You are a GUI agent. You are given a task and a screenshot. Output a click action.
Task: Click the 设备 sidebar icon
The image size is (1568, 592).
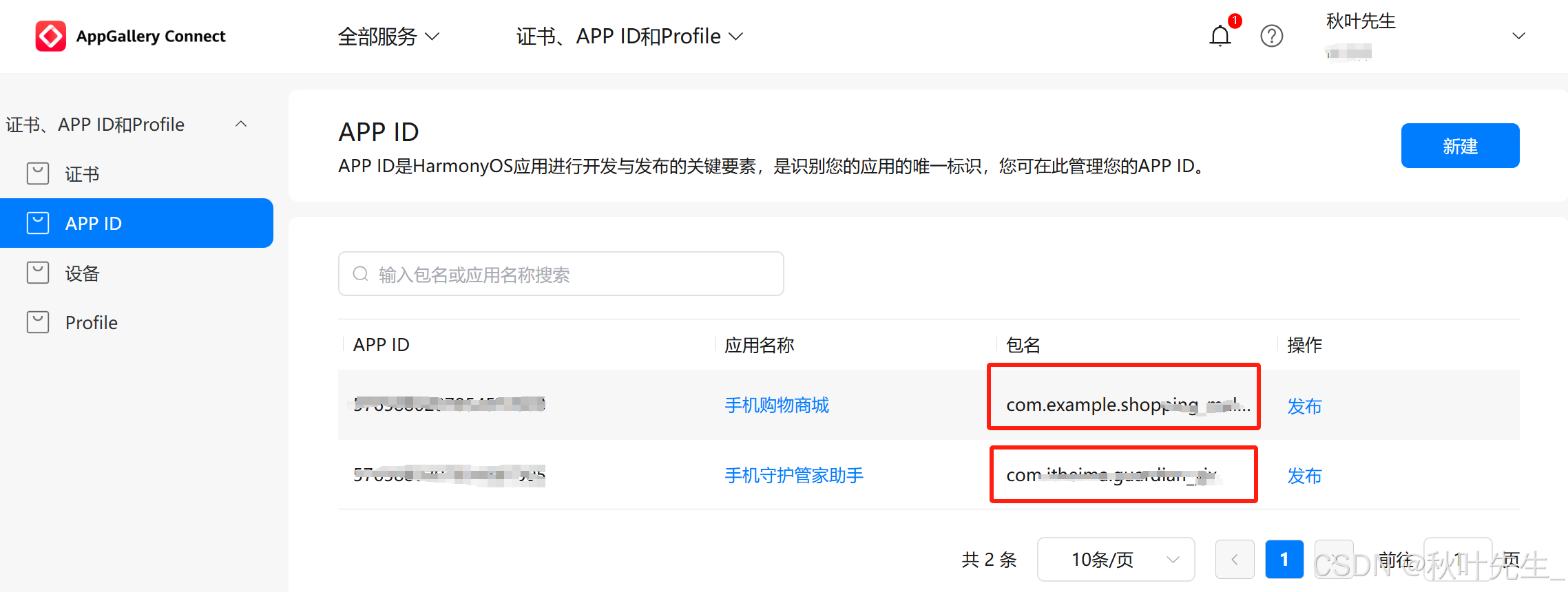click(x=38, y=273)
